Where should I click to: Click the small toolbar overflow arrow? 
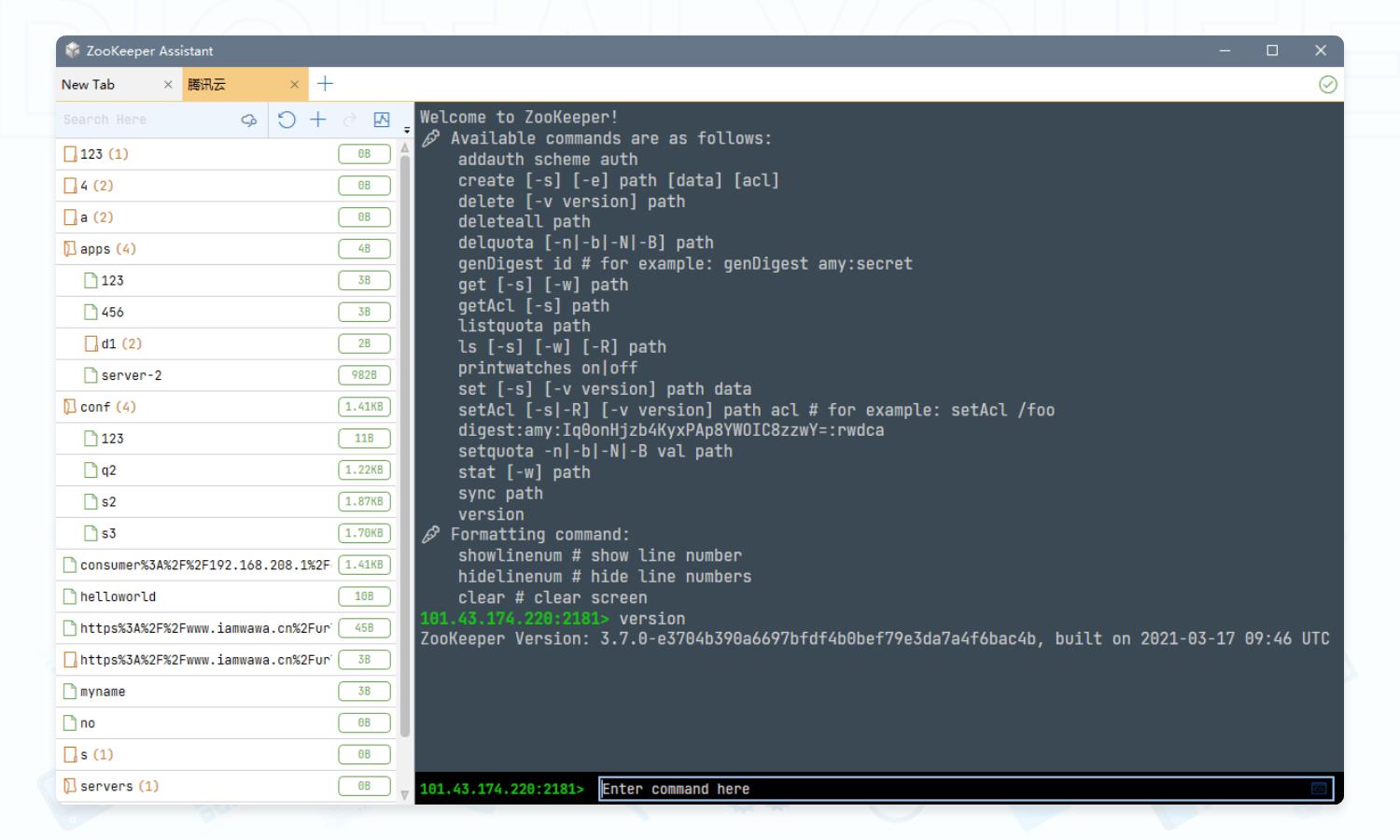coord(406,131)
